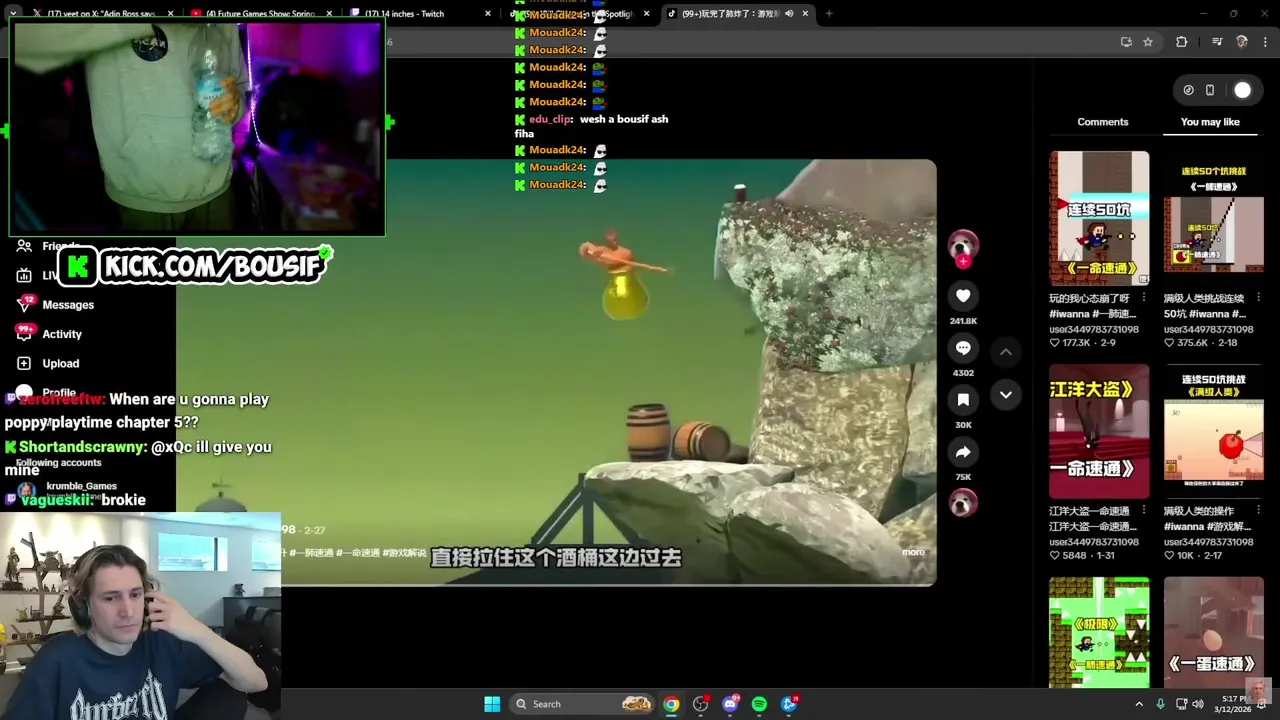Screen dimensions: 1280x720
Task: Click the install app icon in address bar
Action: click(1126, 42)
